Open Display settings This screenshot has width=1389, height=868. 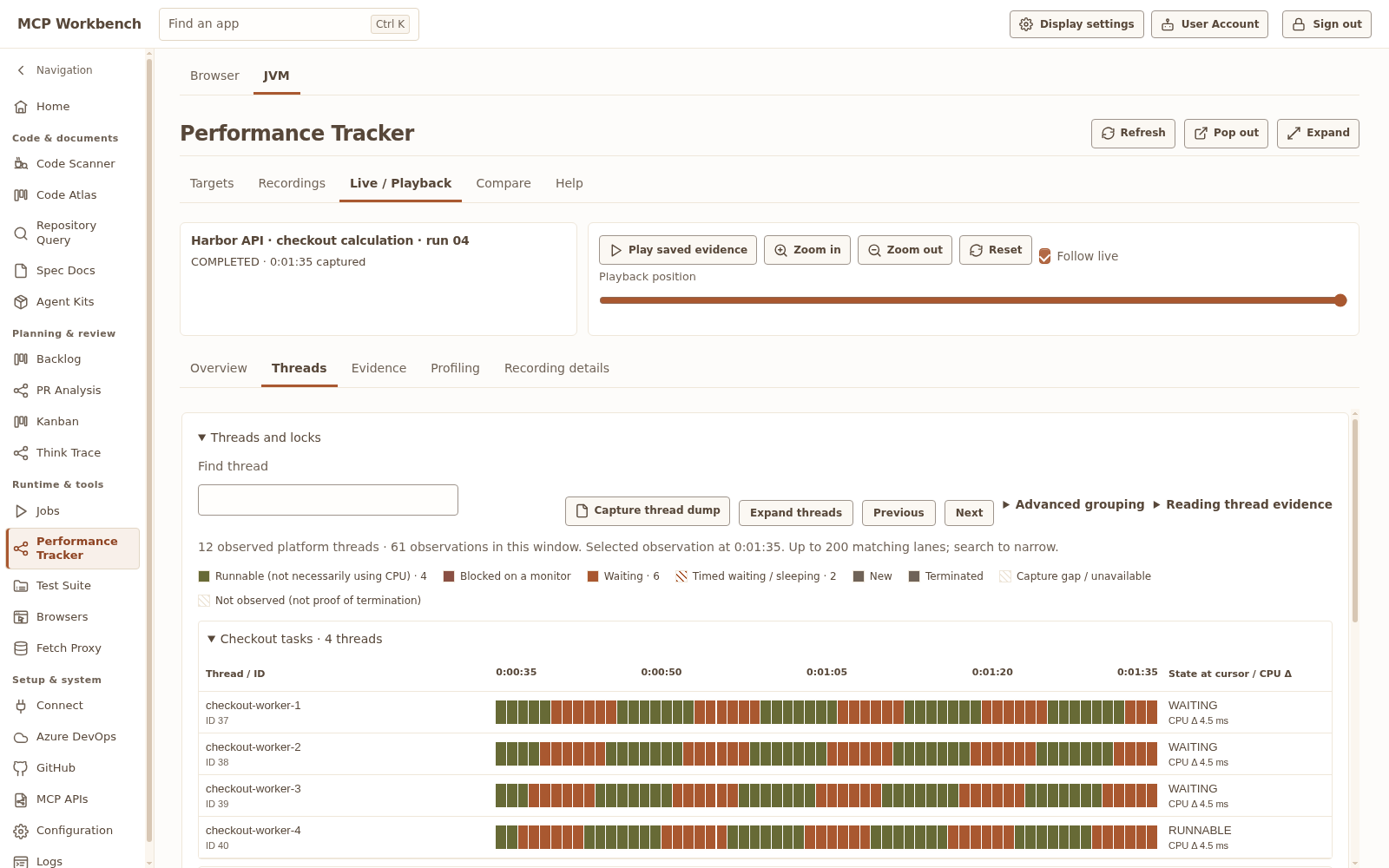(x=1076, y=24)
